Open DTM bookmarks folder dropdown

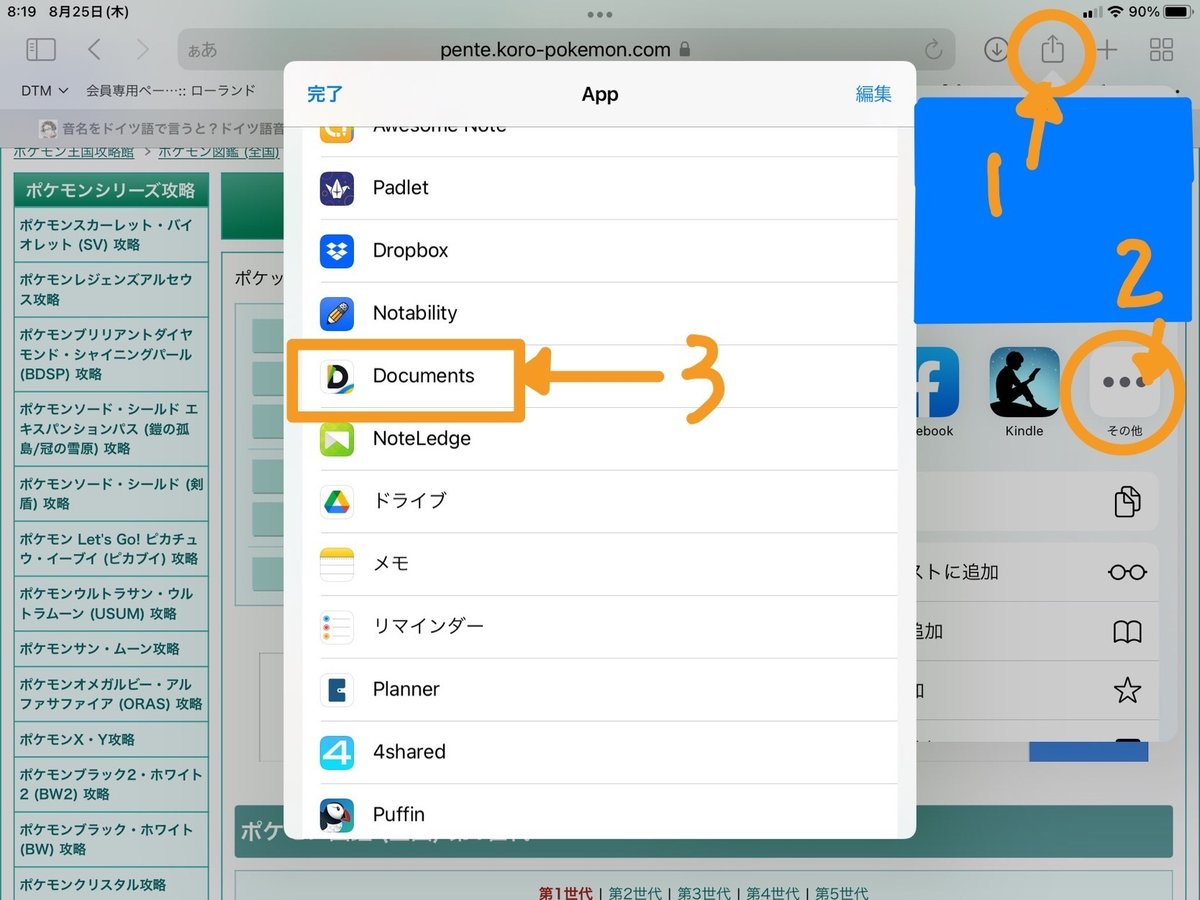tap(45, 91)
